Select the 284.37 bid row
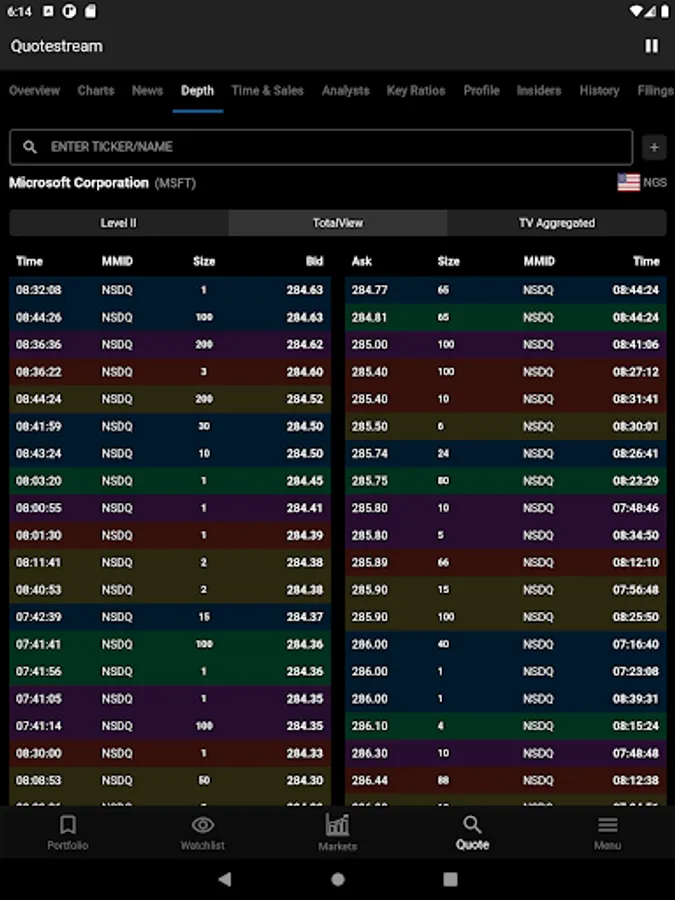The height and width of the screenshot is (900, 675). [x=170, y=617]
